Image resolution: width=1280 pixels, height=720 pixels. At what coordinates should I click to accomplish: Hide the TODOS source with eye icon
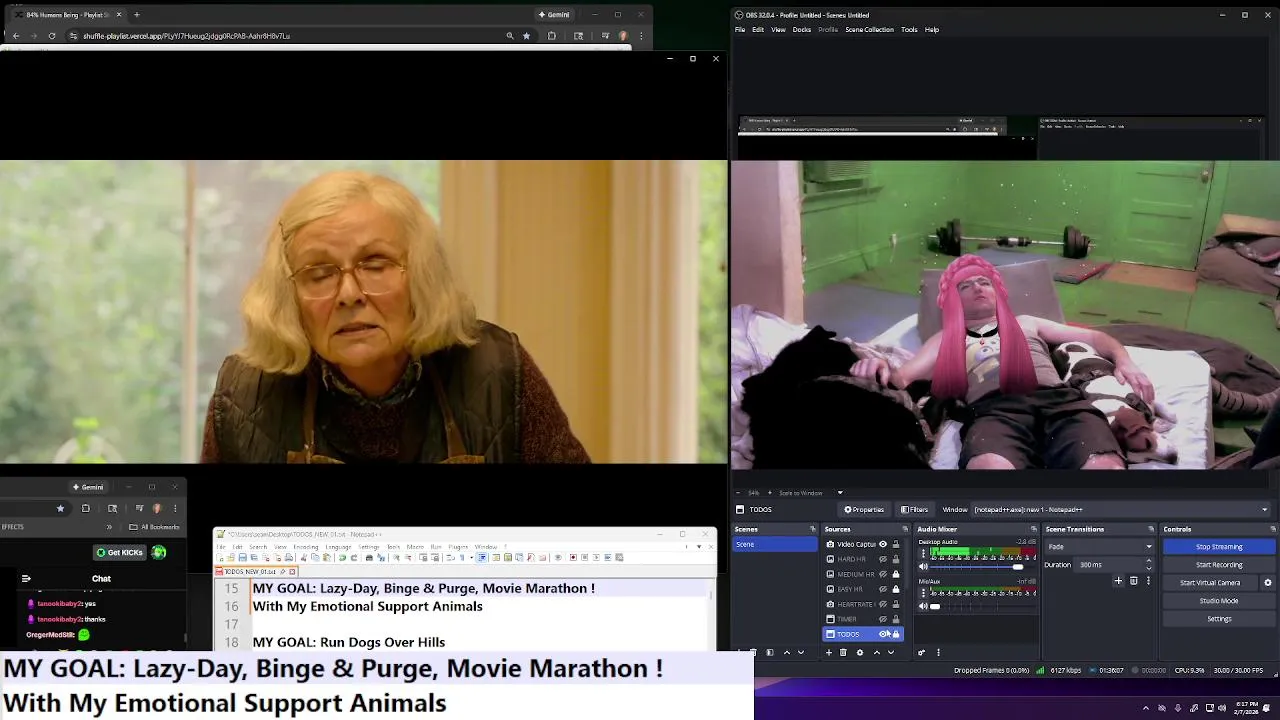tap(883, 634)
